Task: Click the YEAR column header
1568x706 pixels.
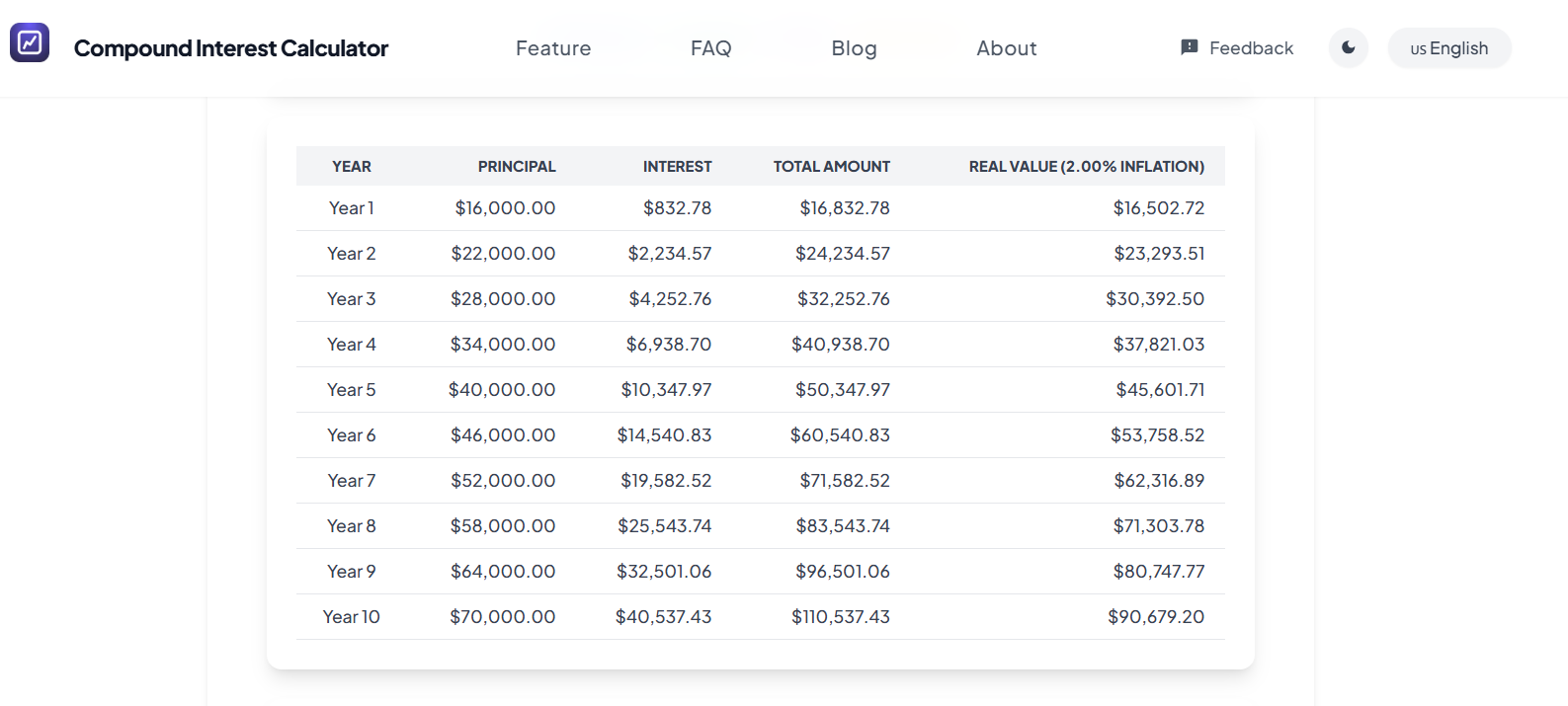Action: click(x=352, y=167)
